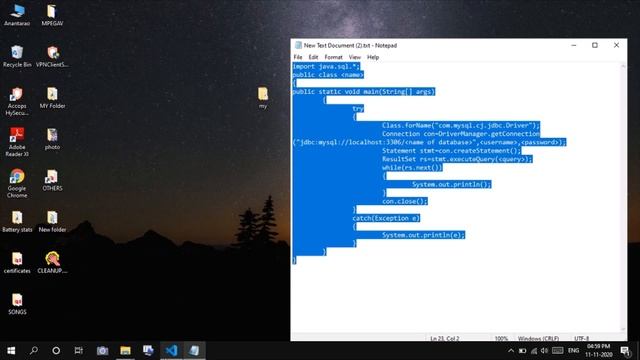This screenshot has height=360, width=640.
Task: Open Notepad's Format menu
Action: coord(333,57)
